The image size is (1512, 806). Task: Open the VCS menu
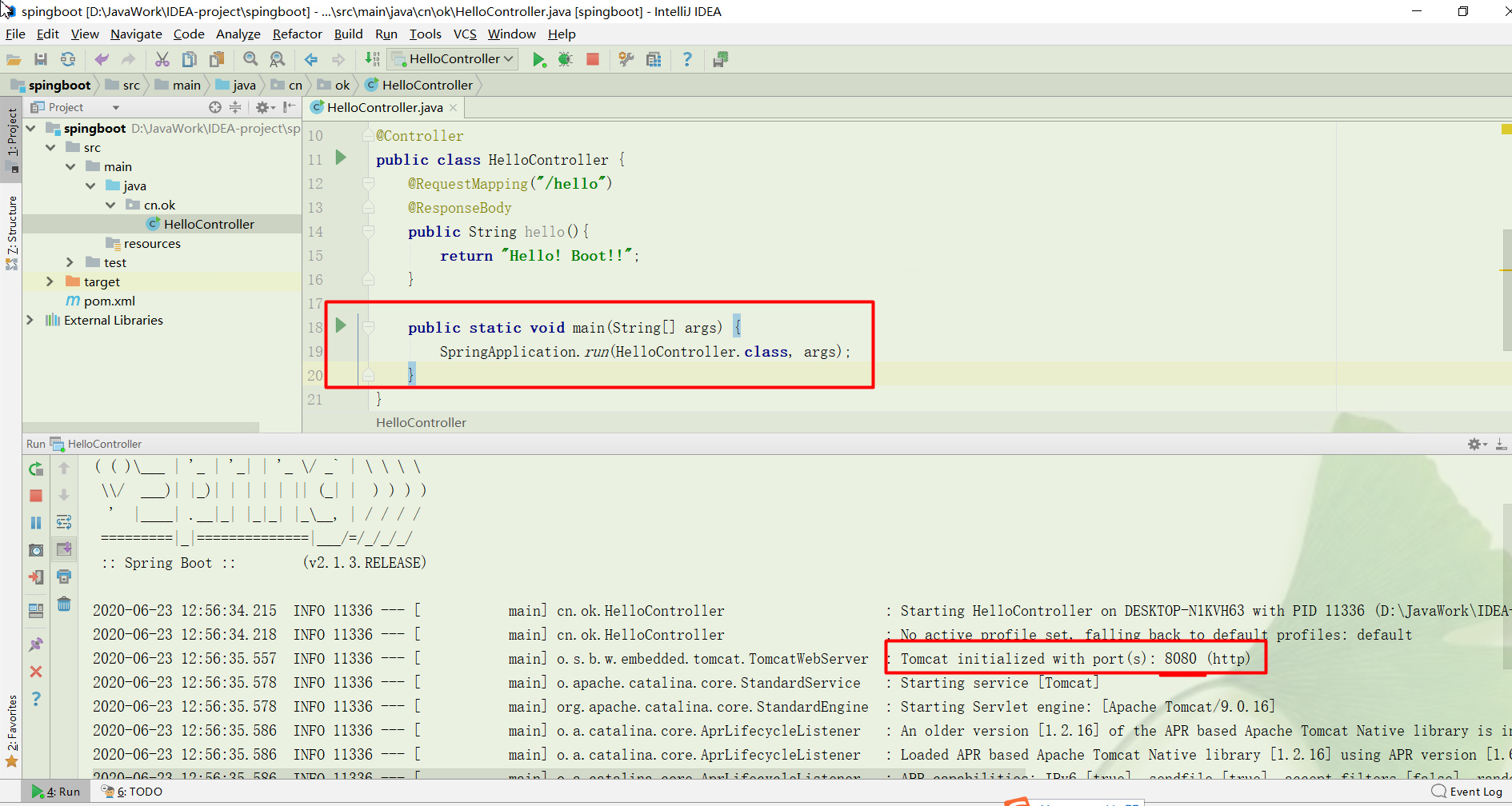(x=465, y=34)
